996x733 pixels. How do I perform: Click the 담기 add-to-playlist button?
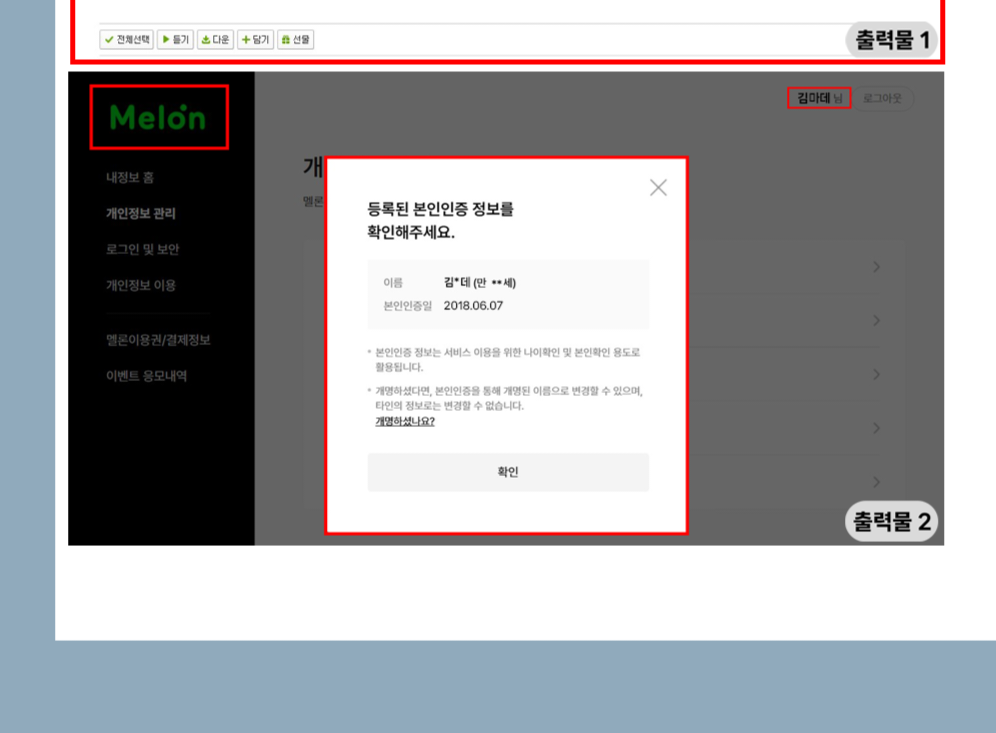[x=255, y=40]
